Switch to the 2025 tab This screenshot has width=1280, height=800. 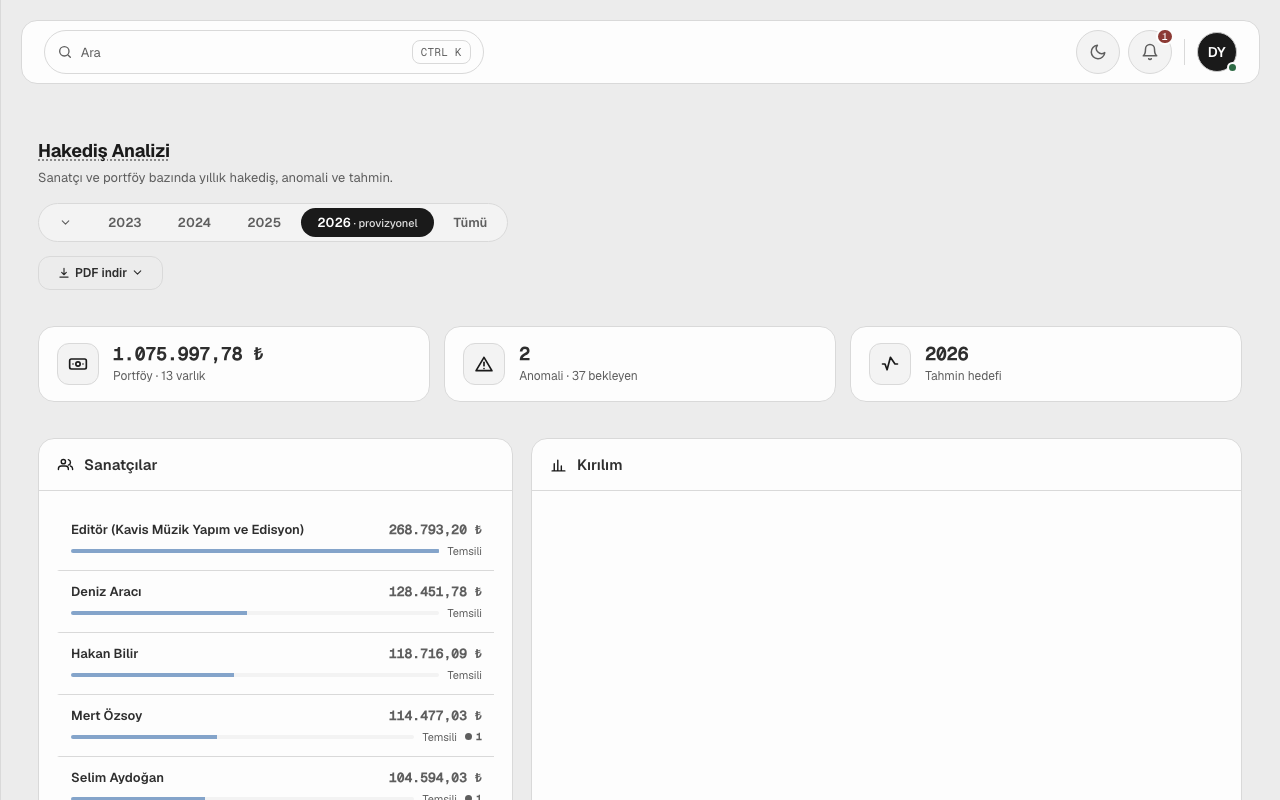point(264,222)
